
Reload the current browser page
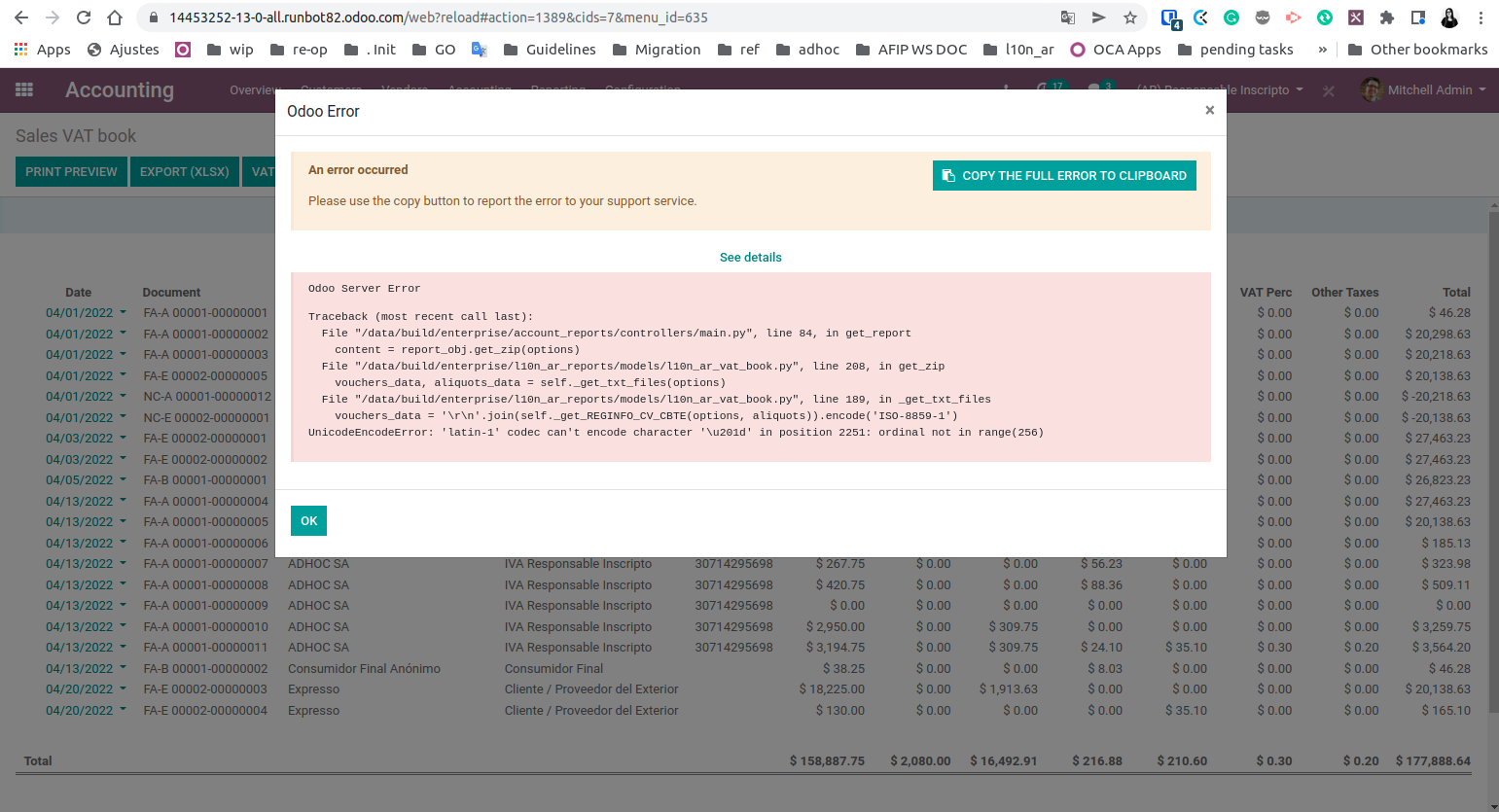[84, 18]
